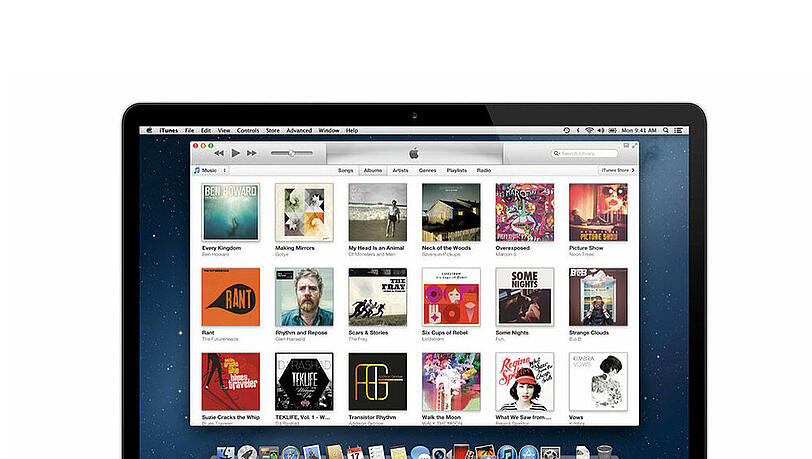
Task: Select the Strange Clouds album cover
Action: coord(598,297)
